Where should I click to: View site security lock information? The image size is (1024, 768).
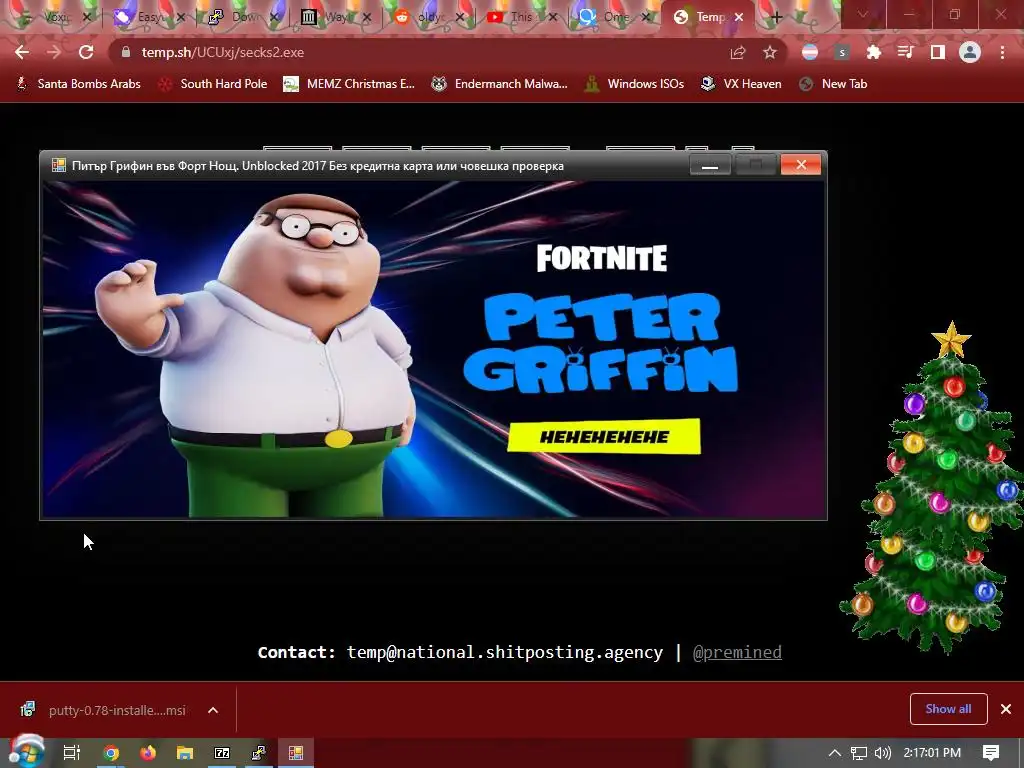126,52
